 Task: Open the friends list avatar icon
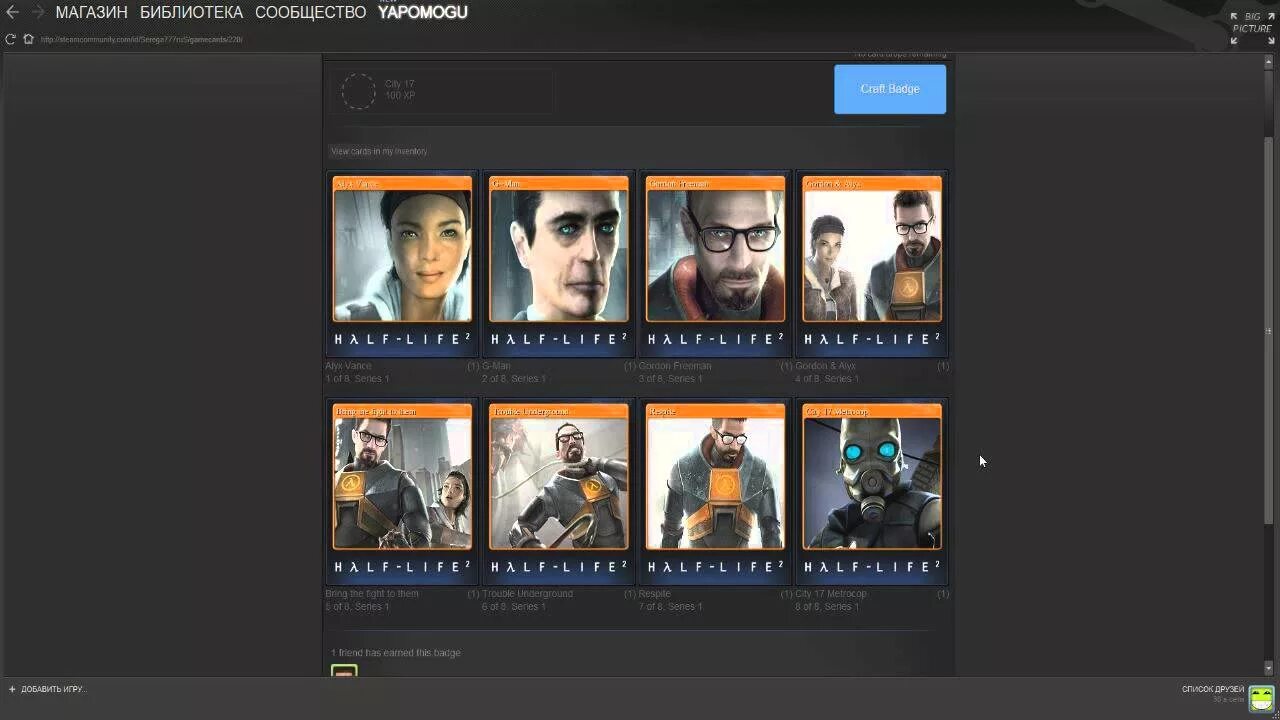point(1261,697)
